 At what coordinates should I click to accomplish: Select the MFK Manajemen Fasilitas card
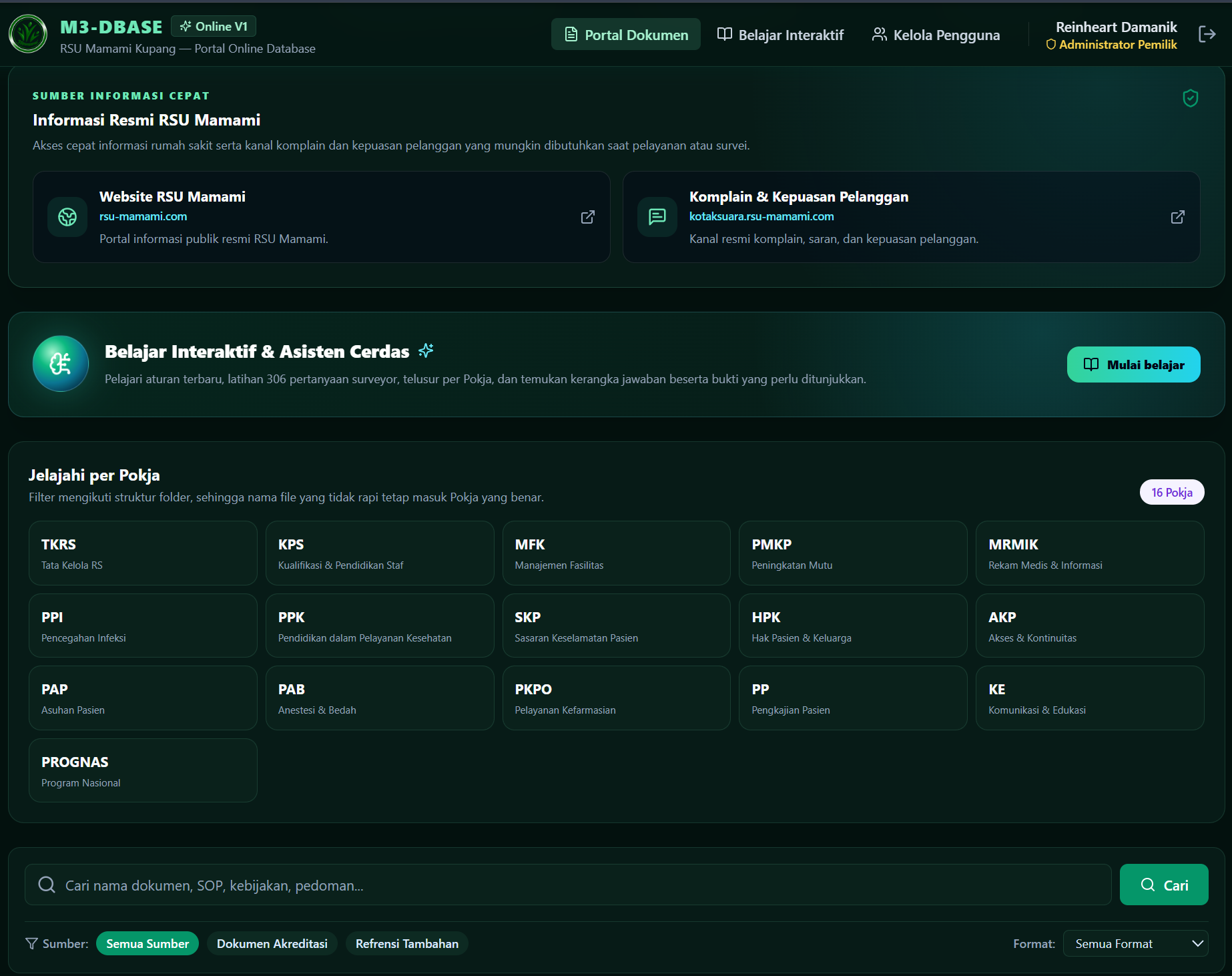[x=617, y=553]
